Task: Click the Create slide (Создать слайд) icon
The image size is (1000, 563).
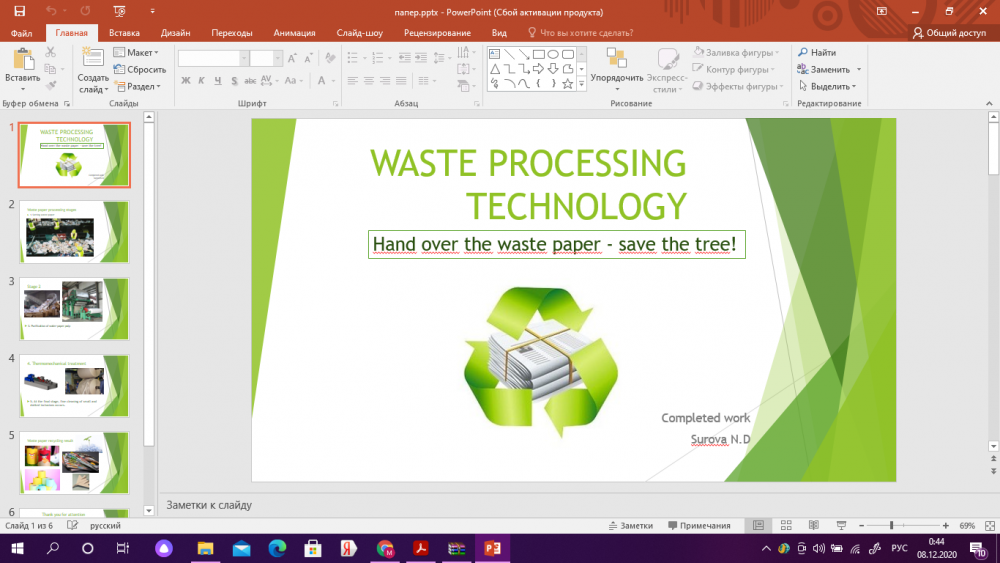Action: [x=93, y=59]
